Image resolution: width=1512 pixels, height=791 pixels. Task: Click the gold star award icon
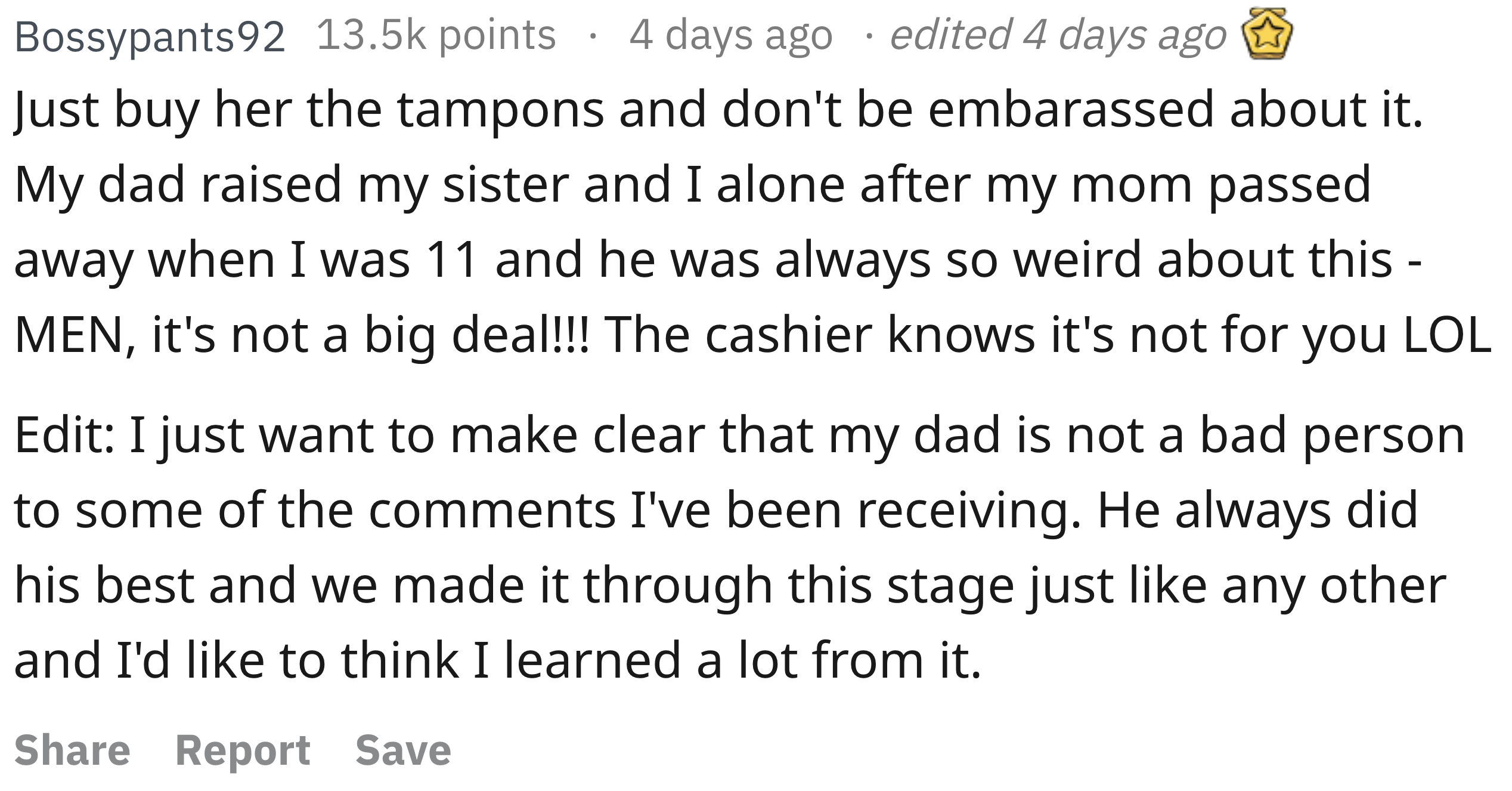[1267, 34]
